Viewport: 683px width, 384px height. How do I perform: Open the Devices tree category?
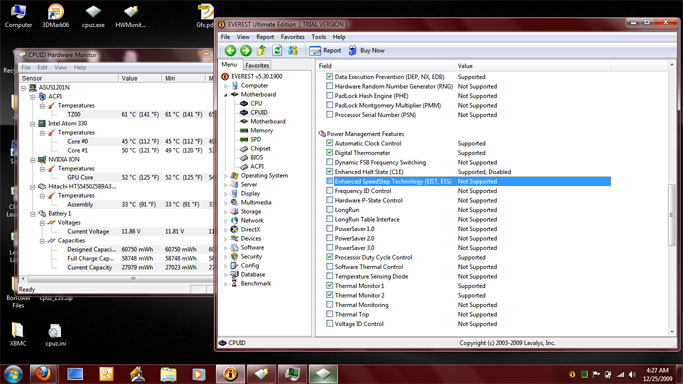coord(250,239)
